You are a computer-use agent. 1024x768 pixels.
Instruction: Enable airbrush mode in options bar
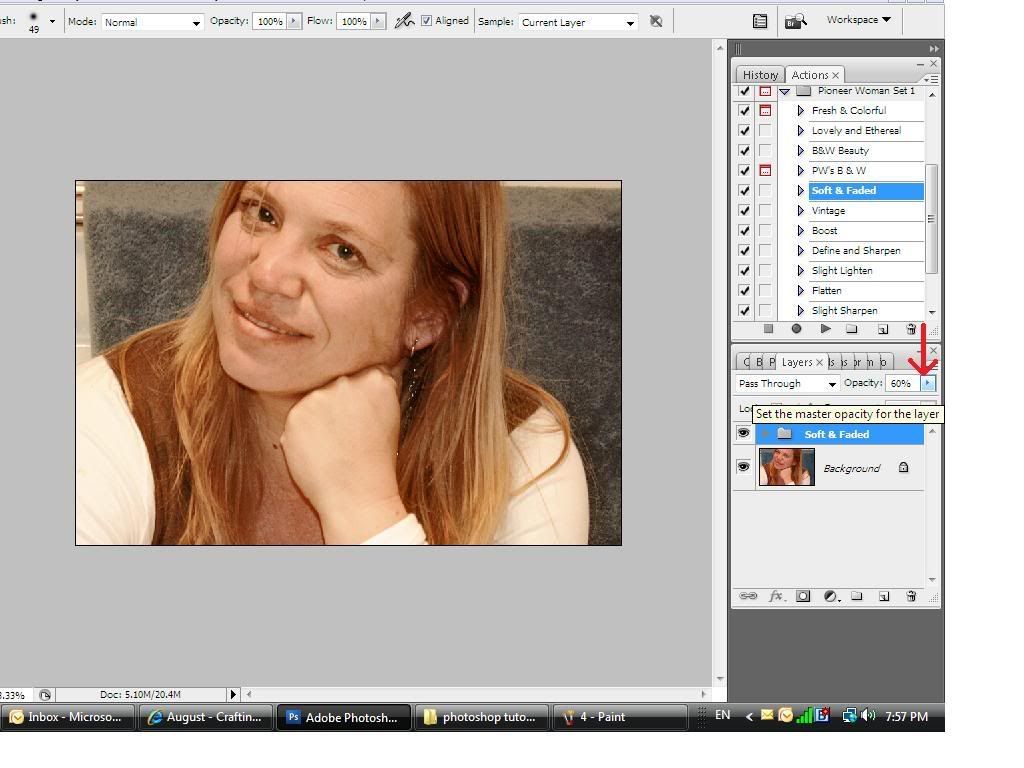pos(404,21)
